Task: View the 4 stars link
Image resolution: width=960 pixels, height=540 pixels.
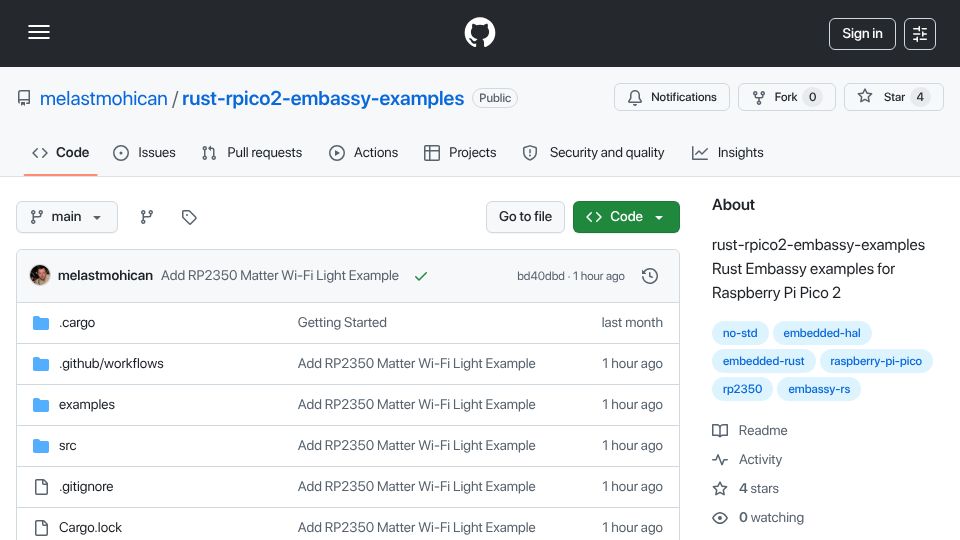Action: point(746,489)
